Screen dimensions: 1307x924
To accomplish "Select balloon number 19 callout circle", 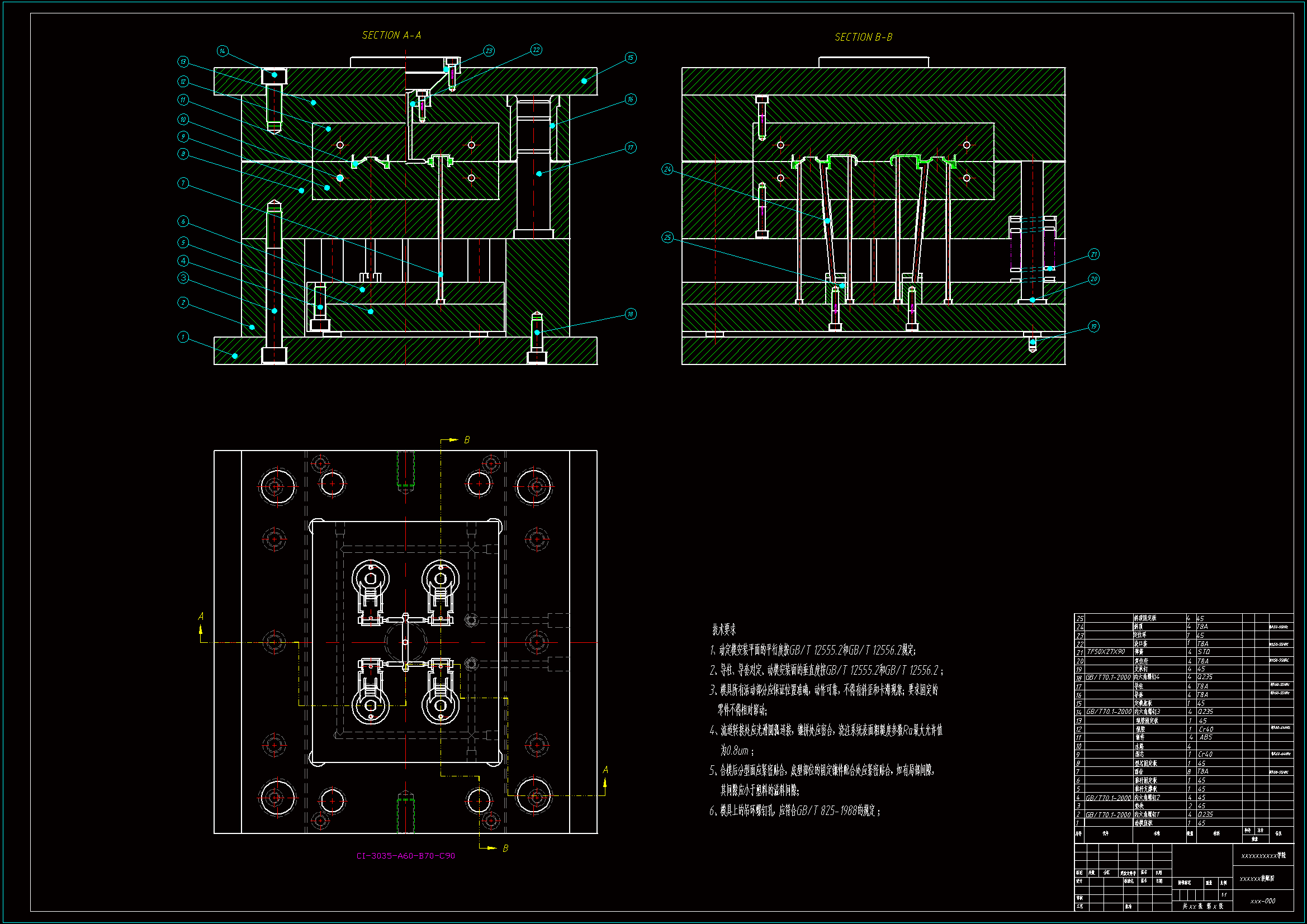I will click(x=1093, y=326).
